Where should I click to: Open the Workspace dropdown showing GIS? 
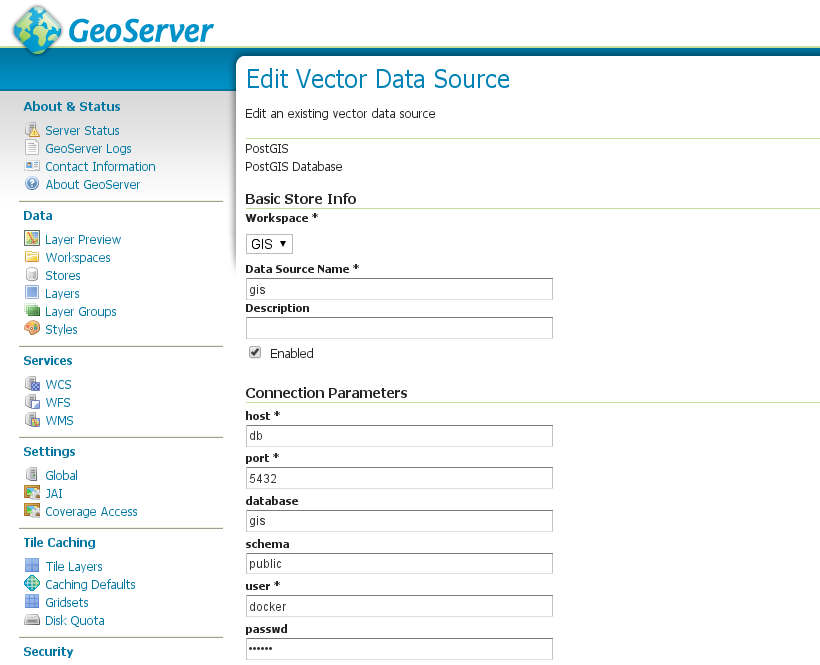coord(268,243)
